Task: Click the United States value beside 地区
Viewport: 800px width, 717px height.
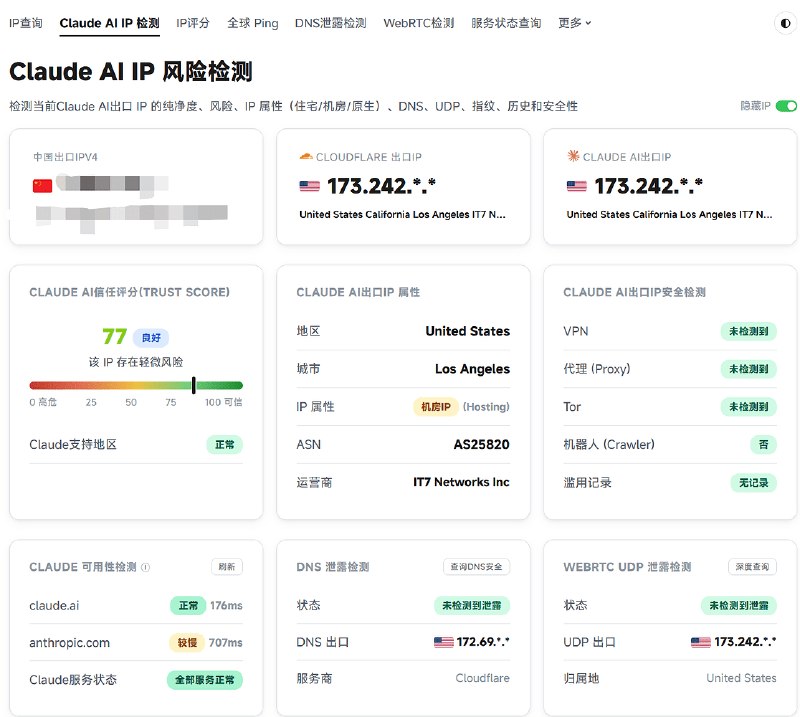Action: [x=467, y=331]
